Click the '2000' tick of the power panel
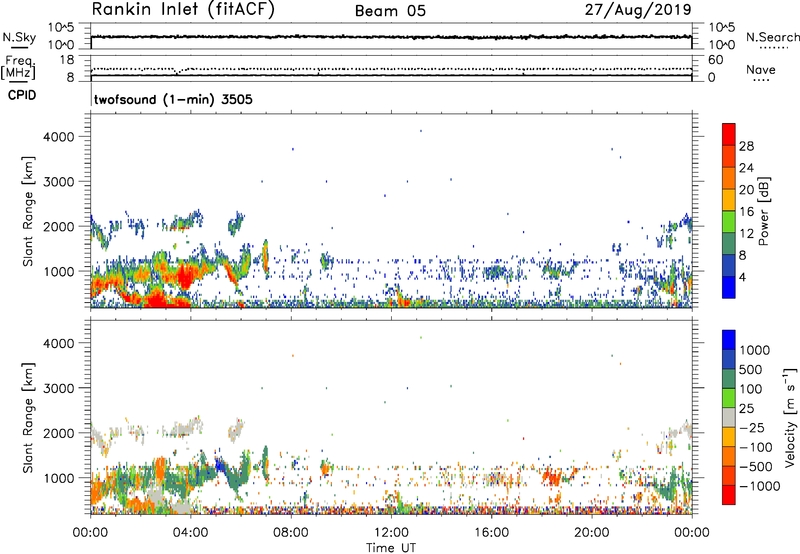This screenshot has height=554, width=800. pos(58,226)
